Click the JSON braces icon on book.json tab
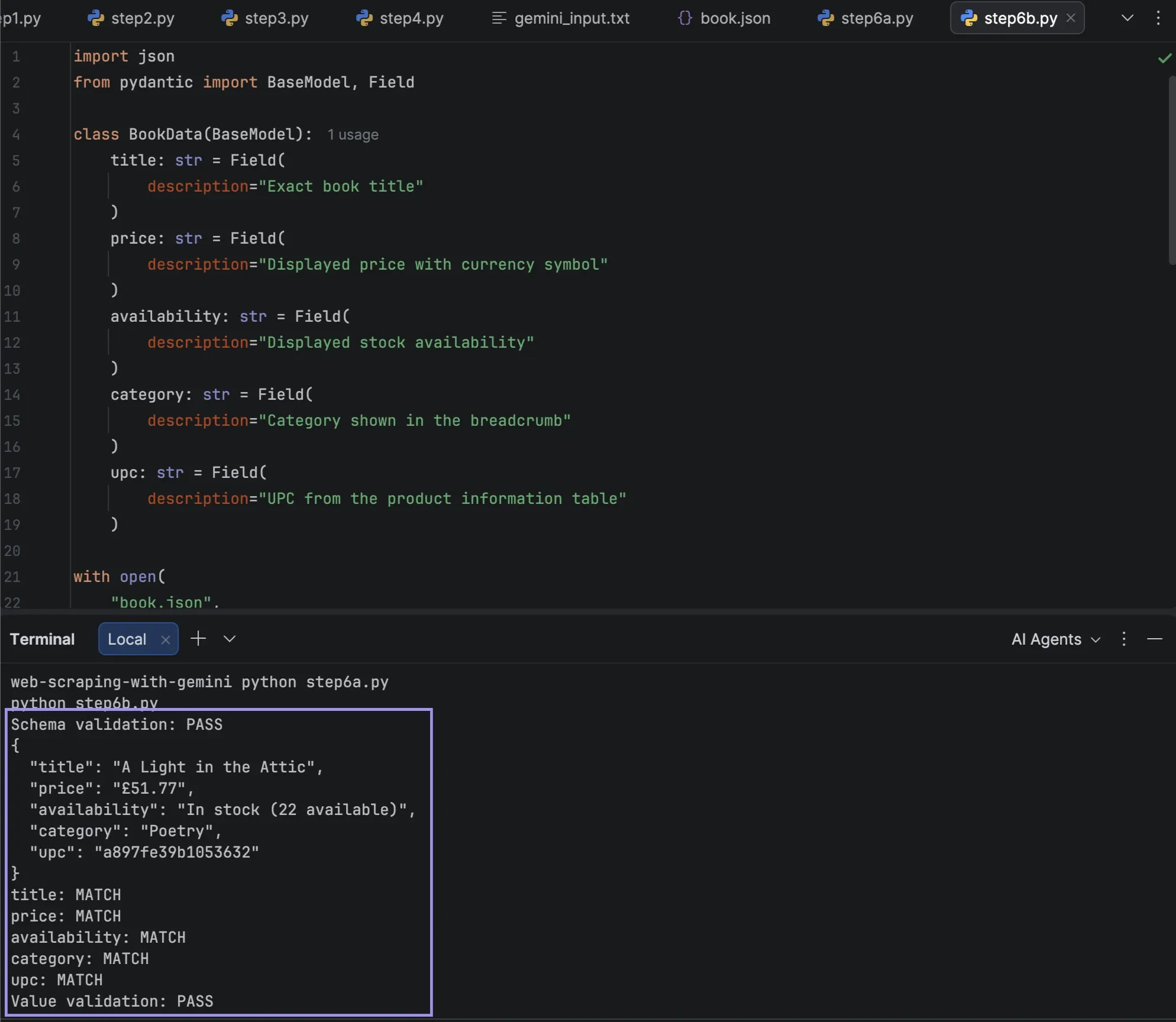Screen dimensions: 1176x1022 (684, 18)
